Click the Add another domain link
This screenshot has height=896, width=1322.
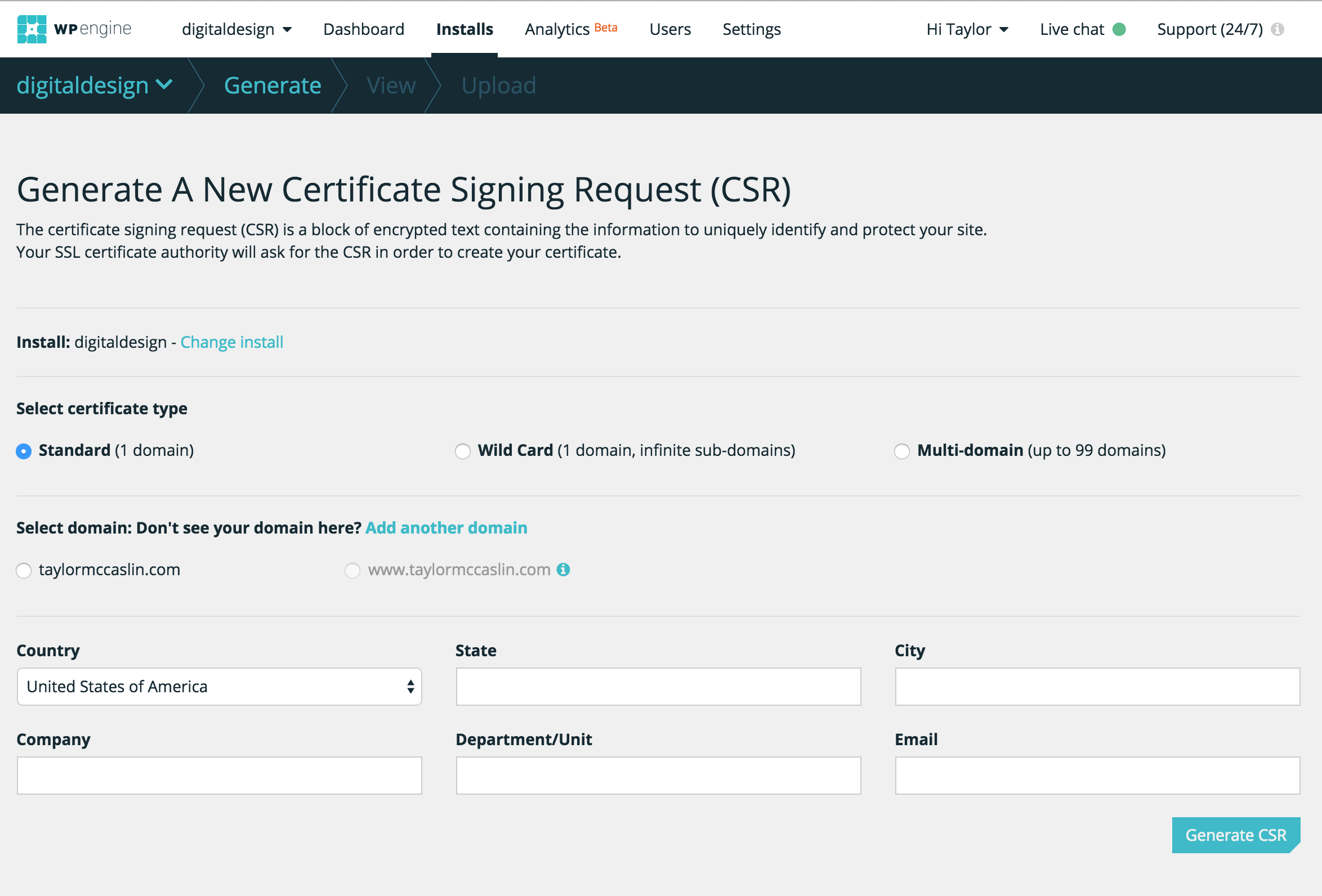pyautogui.click(x=446, y=527)
